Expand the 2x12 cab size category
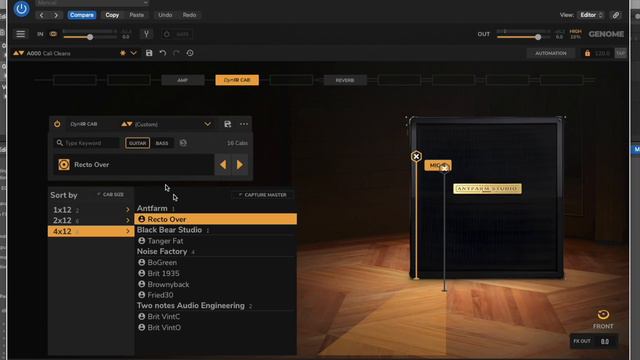The image size is (640, 360). 91,220
